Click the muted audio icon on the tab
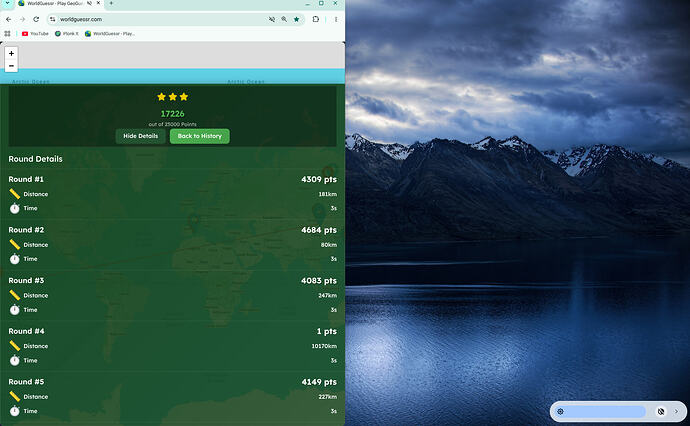690x426 pixels. click(89, 3)
